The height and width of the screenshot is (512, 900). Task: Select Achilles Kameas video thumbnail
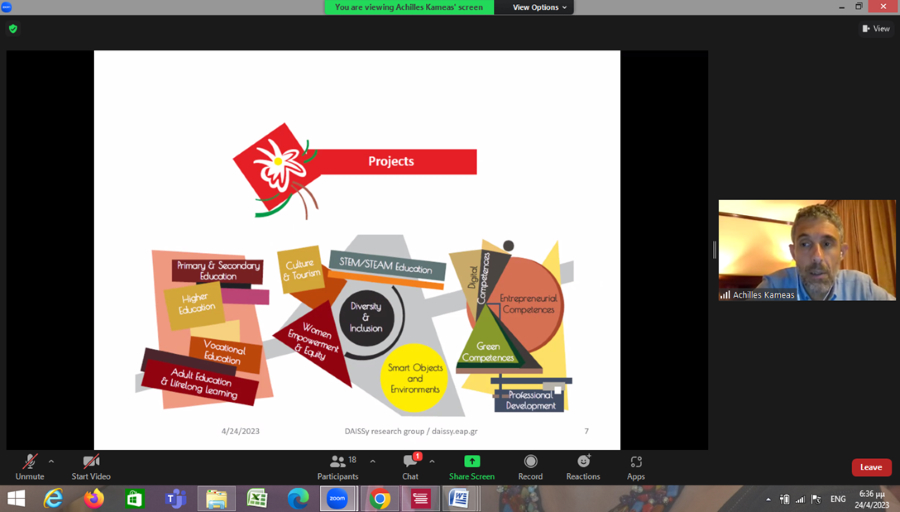(x=807, y=250)
